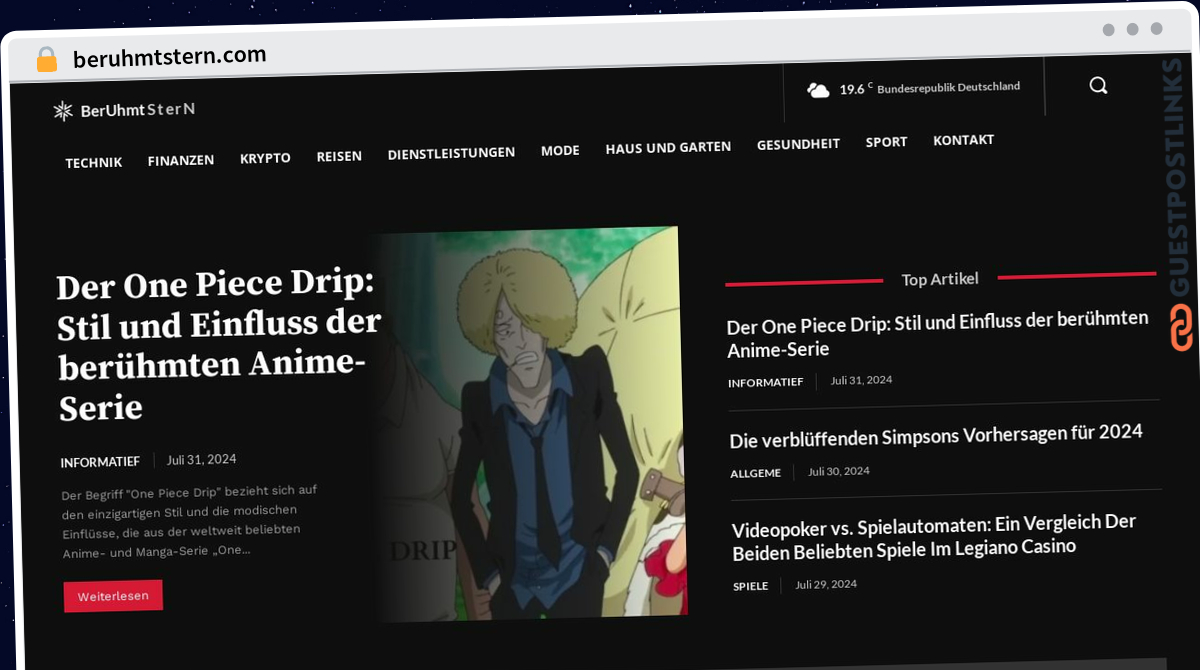Open the Dienstleistungen menu item
The height and width of the screenshot is (670, 1200).
click(x=451, y=153)
